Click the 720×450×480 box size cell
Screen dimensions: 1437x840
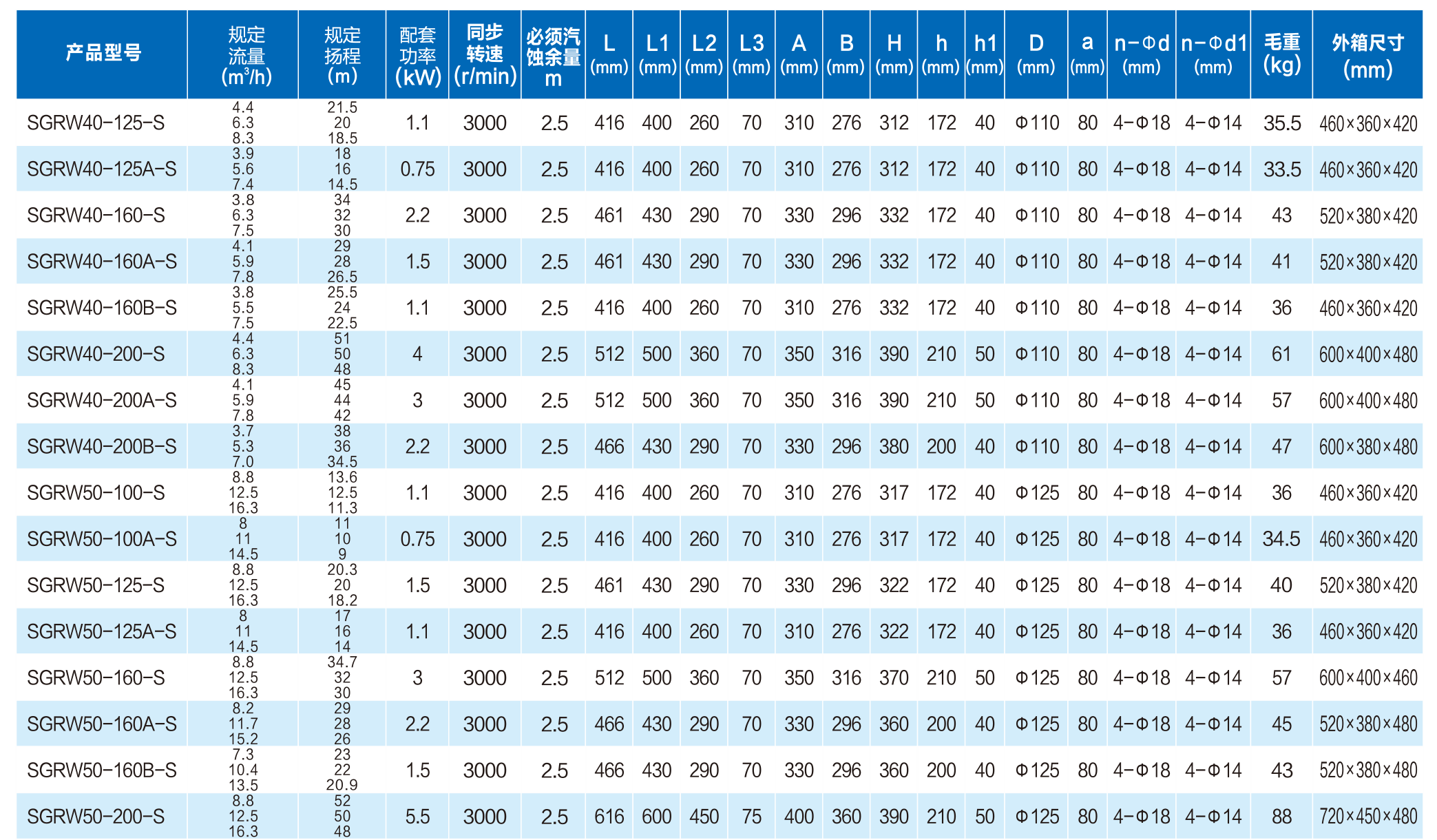pyautogui.click(x=1367, y=817)
